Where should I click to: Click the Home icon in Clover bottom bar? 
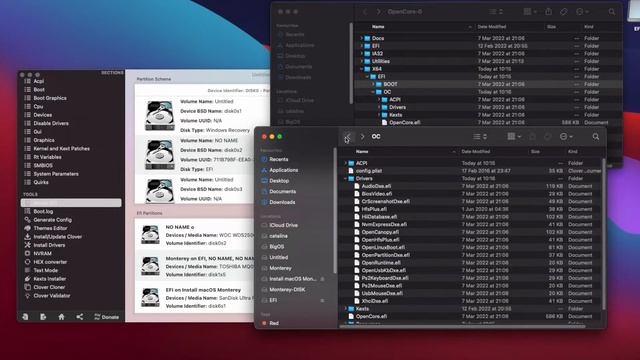tap(61, 317)
